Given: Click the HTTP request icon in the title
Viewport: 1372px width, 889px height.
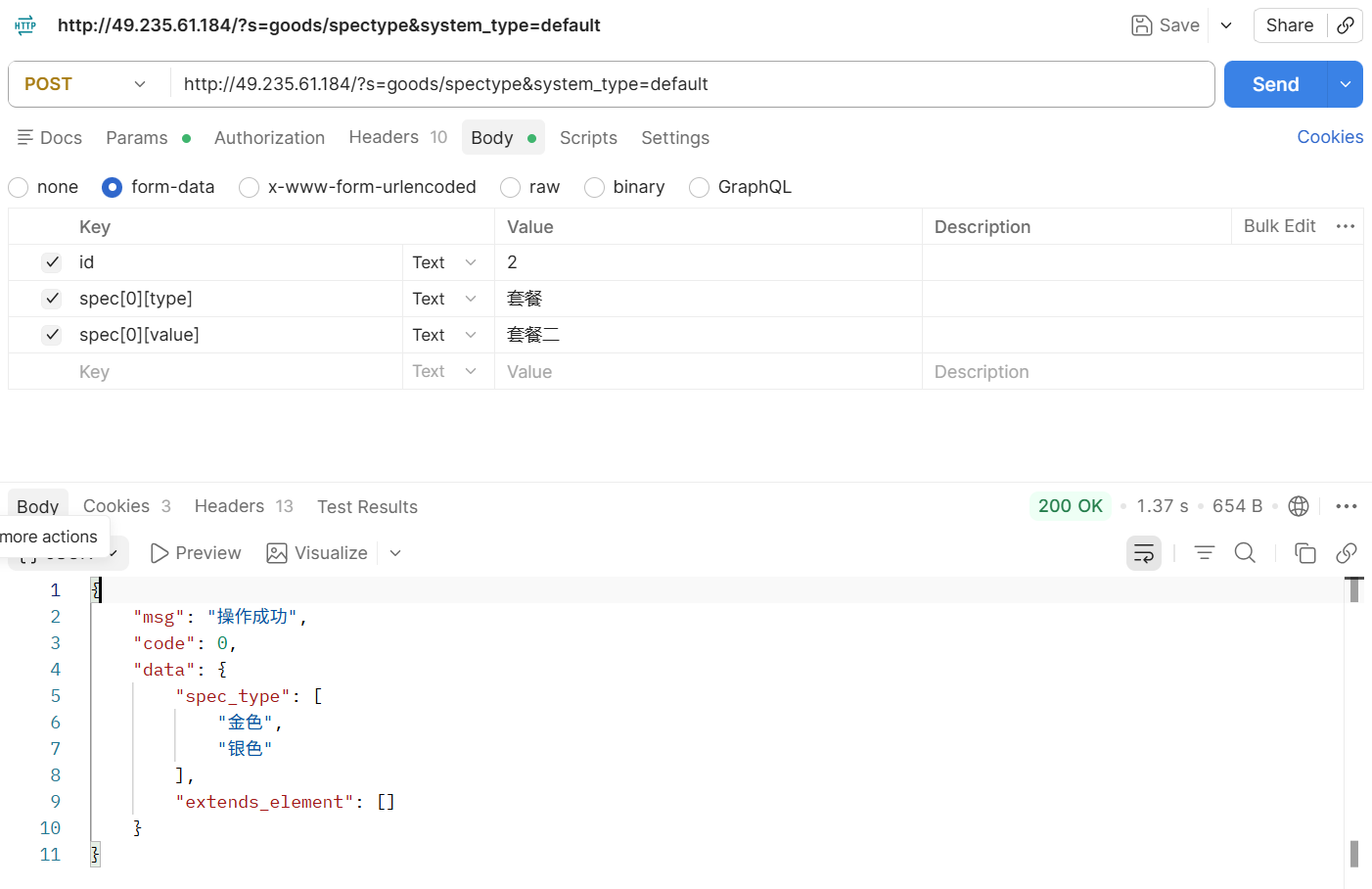Looking at the screenshot, I should point(25,25).
